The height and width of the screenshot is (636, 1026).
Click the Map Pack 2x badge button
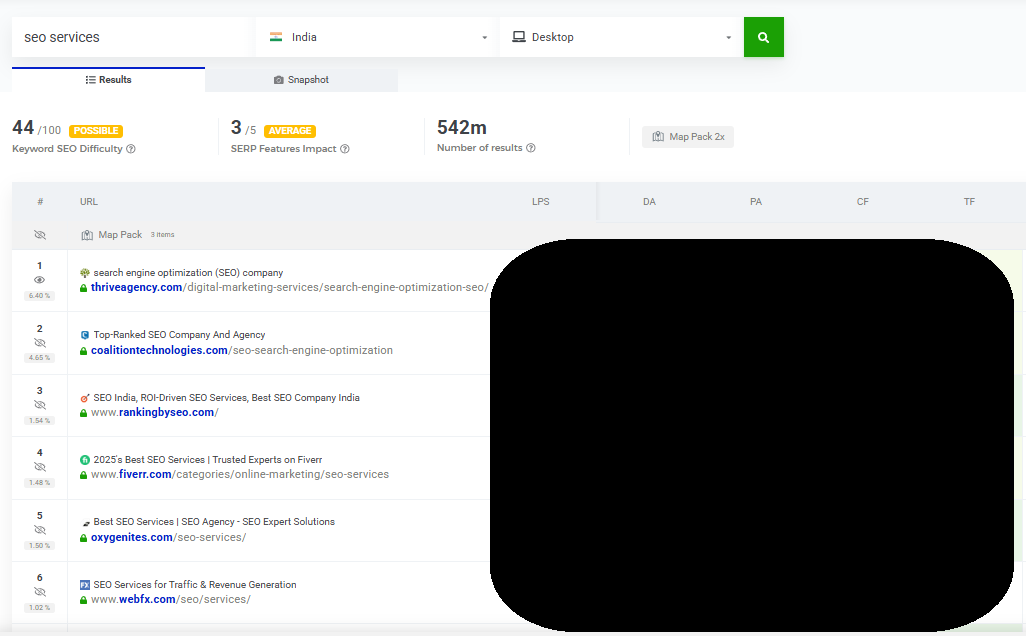[688, 137]
